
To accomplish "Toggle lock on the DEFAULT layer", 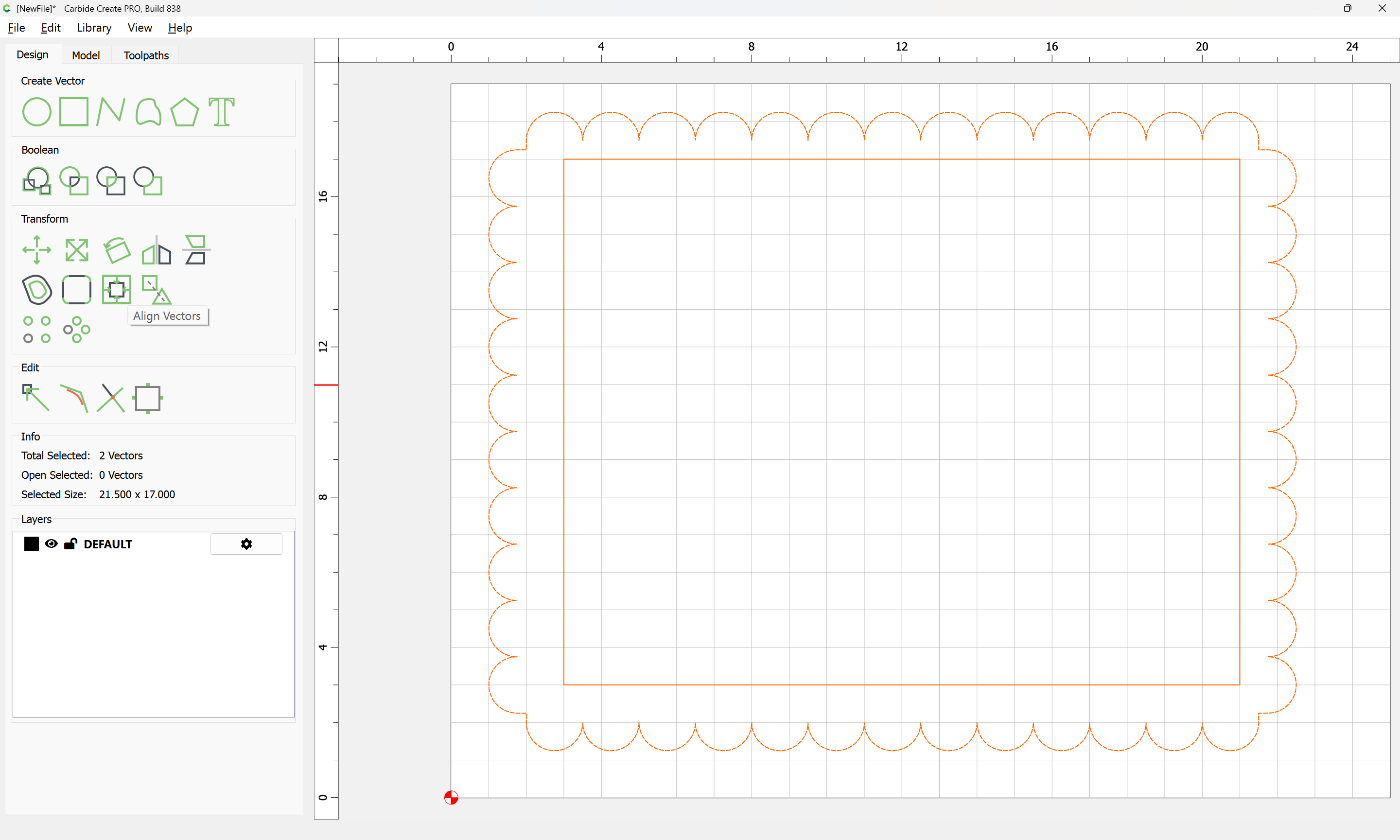I will [70, 544].
